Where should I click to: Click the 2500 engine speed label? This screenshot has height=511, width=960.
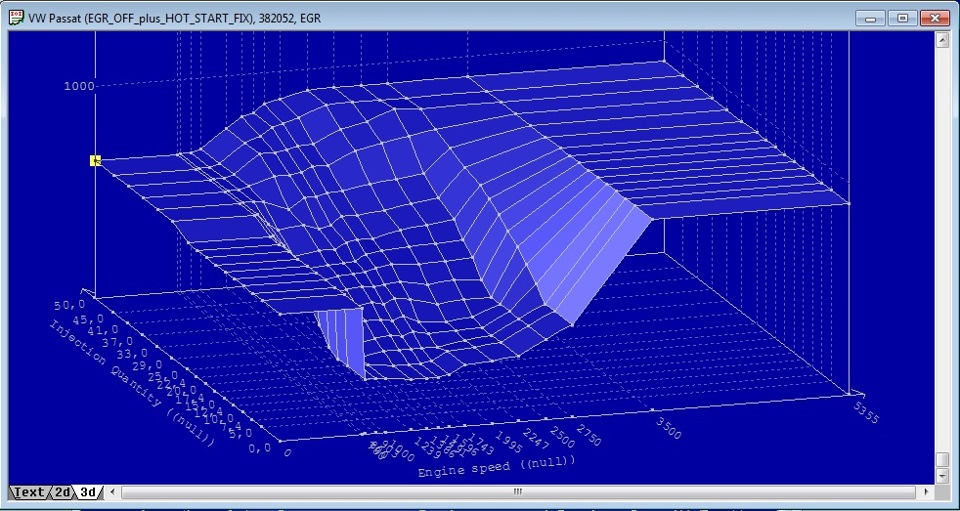(x=561, y=437)
